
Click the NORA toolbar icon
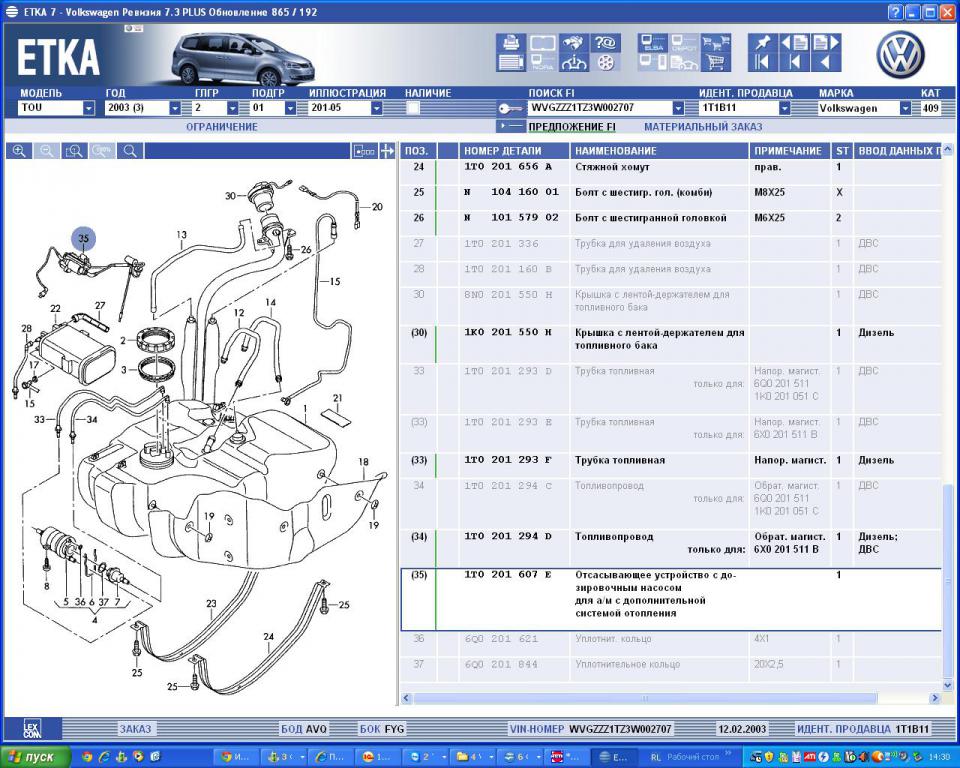(x=542, y=62)
